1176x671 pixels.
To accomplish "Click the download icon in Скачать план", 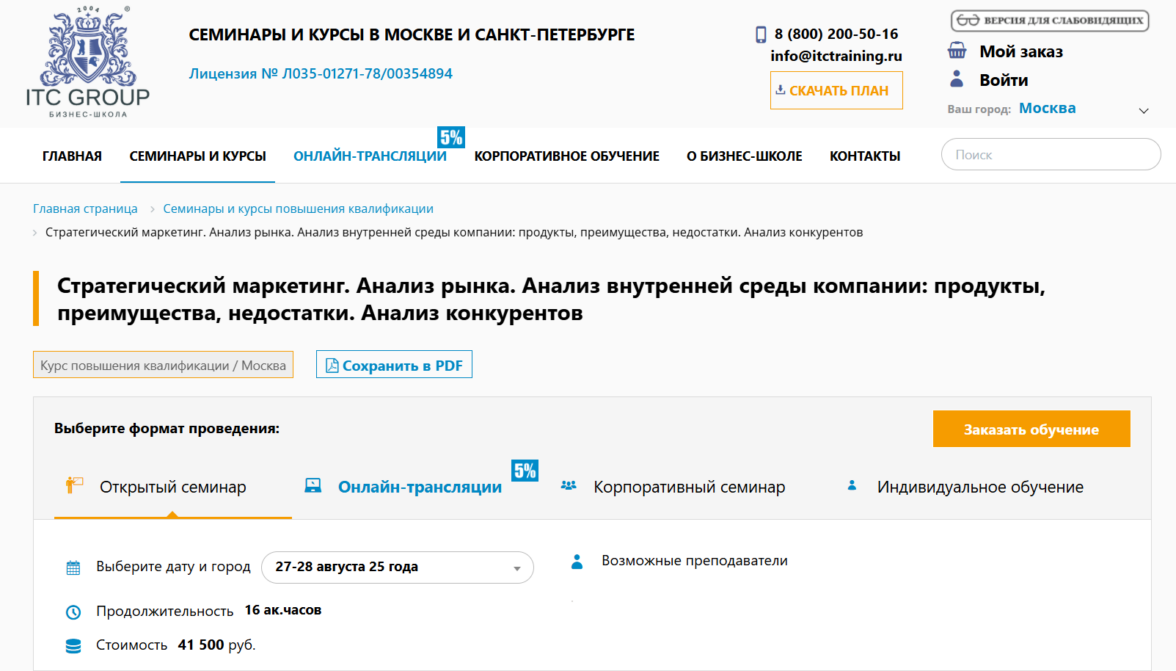I will point(780,90).
